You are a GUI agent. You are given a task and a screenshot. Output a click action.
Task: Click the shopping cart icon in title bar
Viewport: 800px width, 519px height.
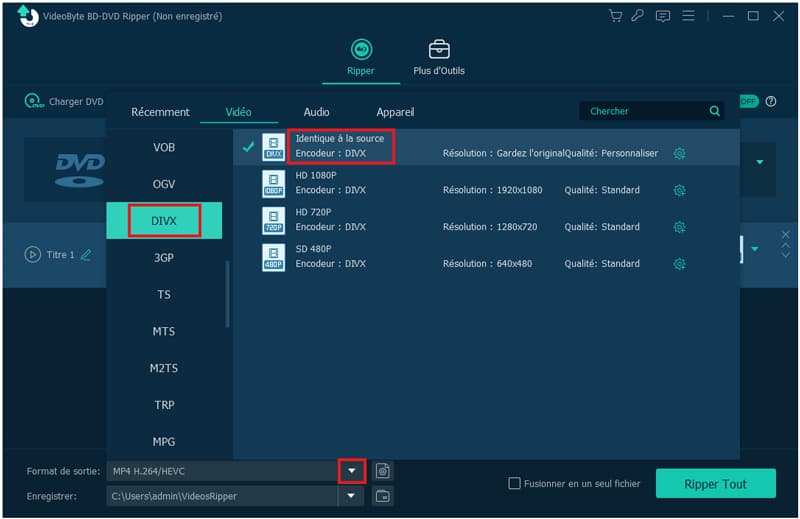point(615,16)
